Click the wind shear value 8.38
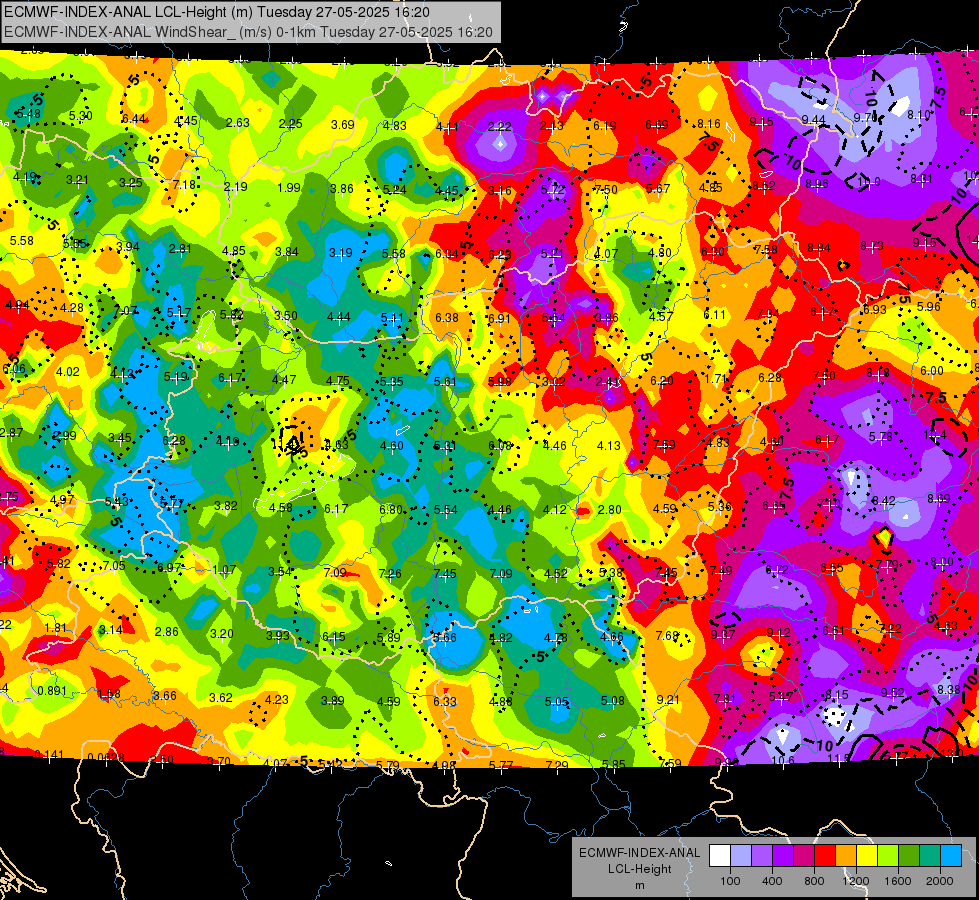Image resolution: width=979 pixels, height=900 pixels. tap(949, 690)
